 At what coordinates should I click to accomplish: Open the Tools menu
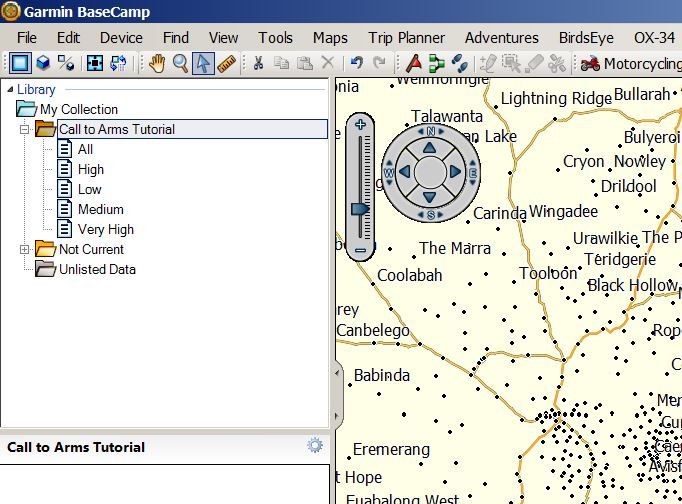275,38
